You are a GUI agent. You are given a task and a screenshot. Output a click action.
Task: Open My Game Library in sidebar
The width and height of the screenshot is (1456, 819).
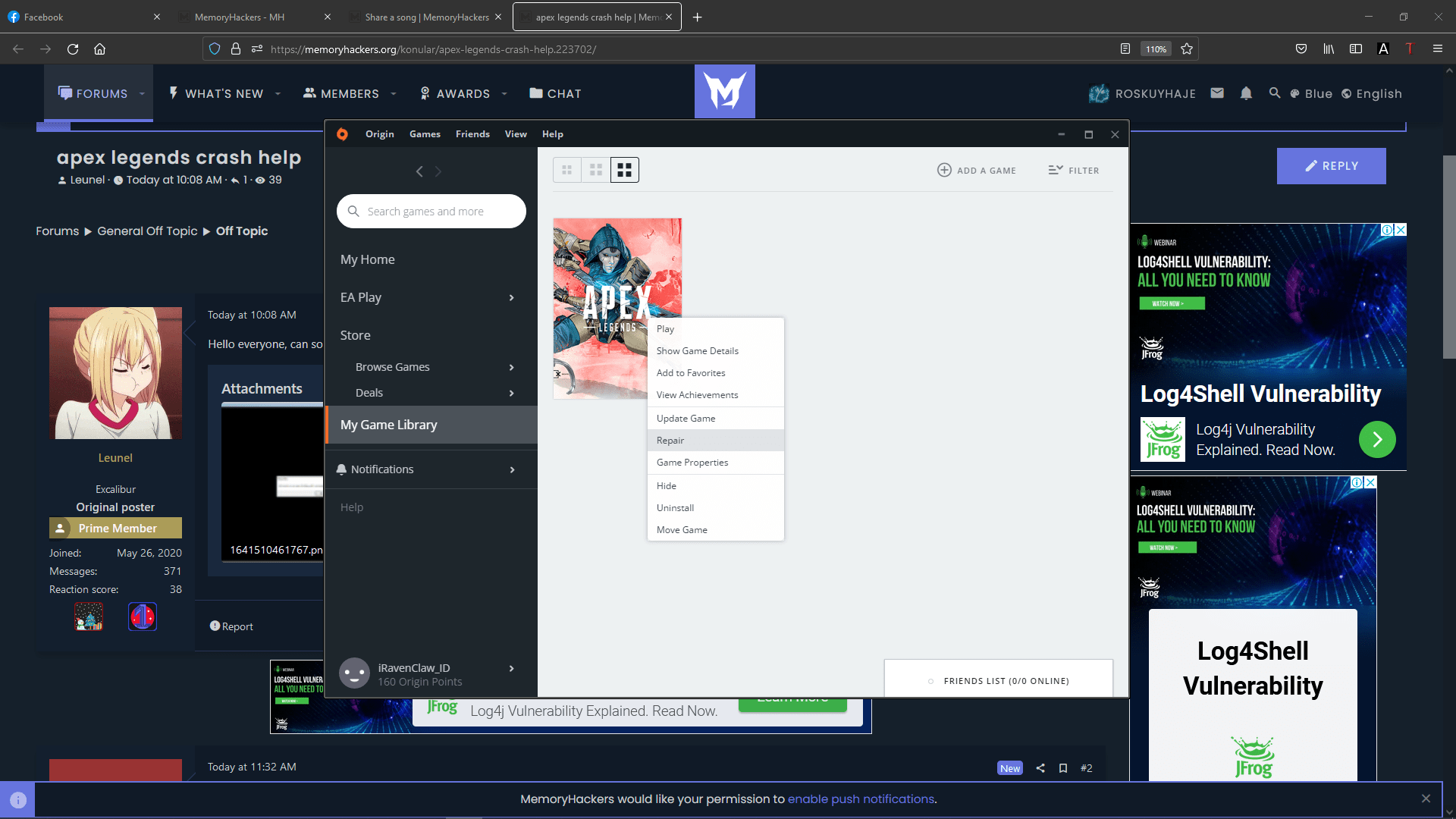point(431,425)
